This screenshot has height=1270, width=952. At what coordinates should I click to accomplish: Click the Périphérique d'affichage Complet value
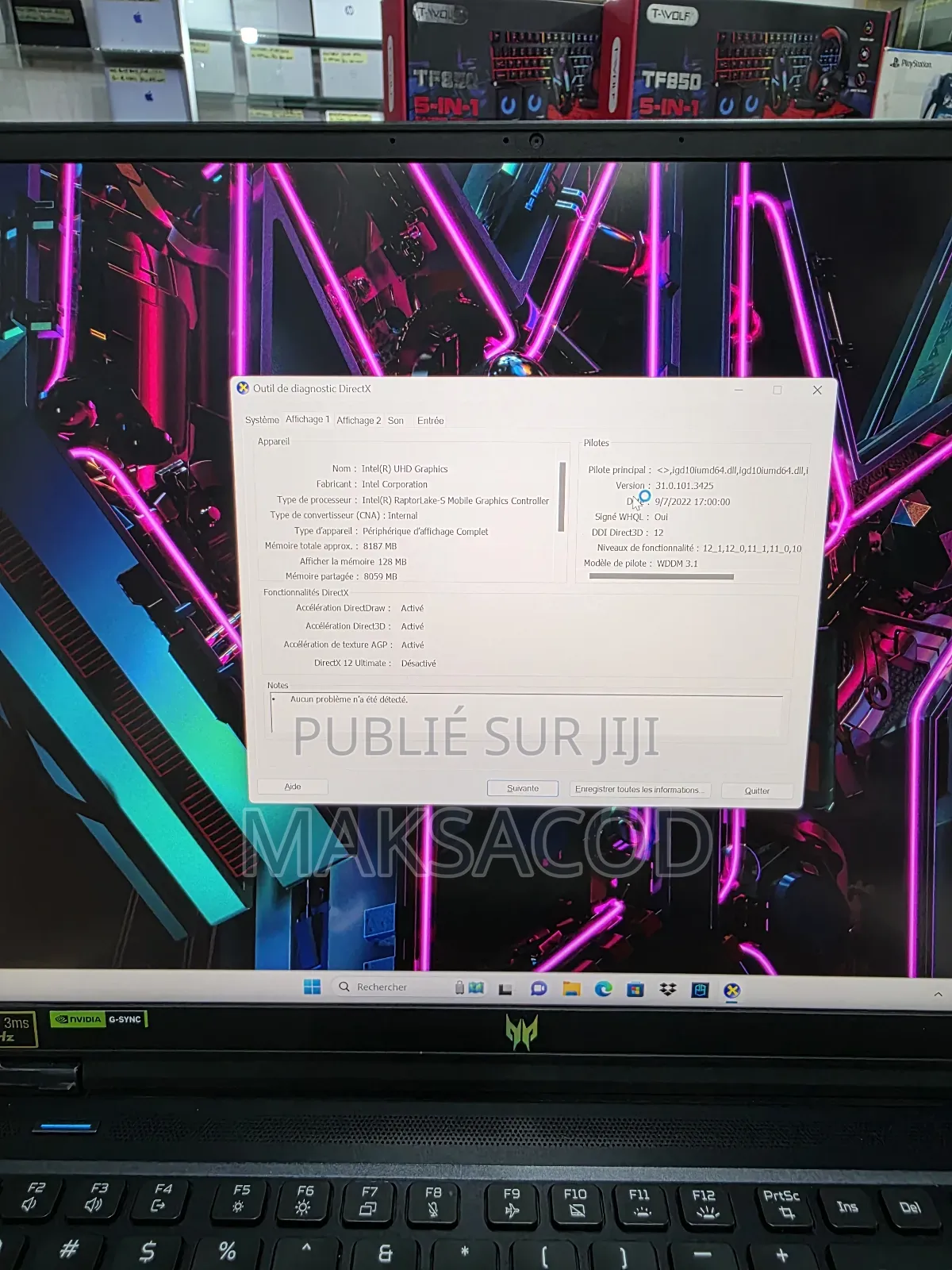point(425,532)
